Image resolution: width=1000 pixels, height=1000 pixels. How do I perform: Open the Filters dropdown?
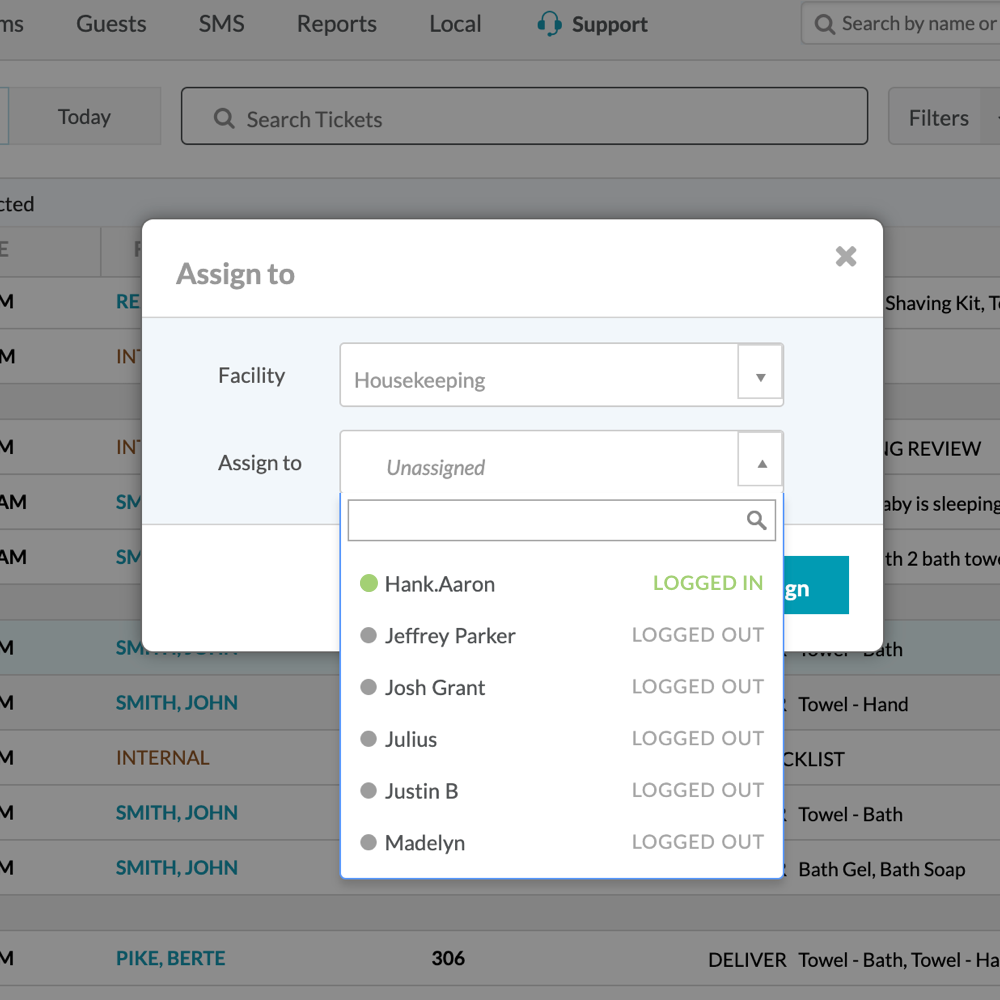[940, 118]
